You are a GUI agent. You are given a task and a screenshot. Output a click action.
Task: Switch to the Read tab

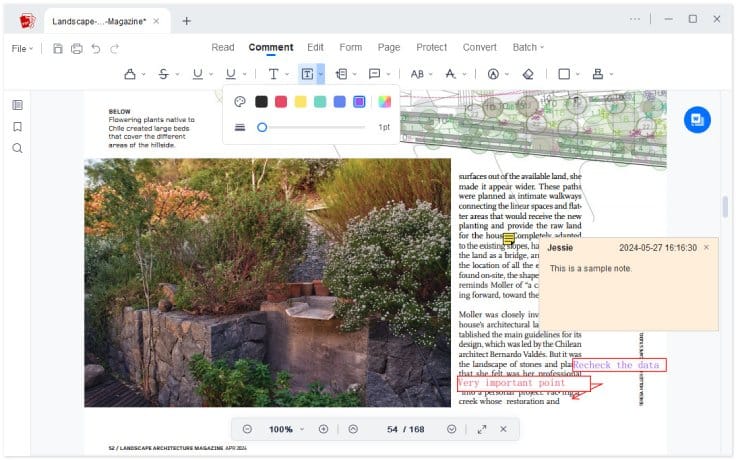222,47
